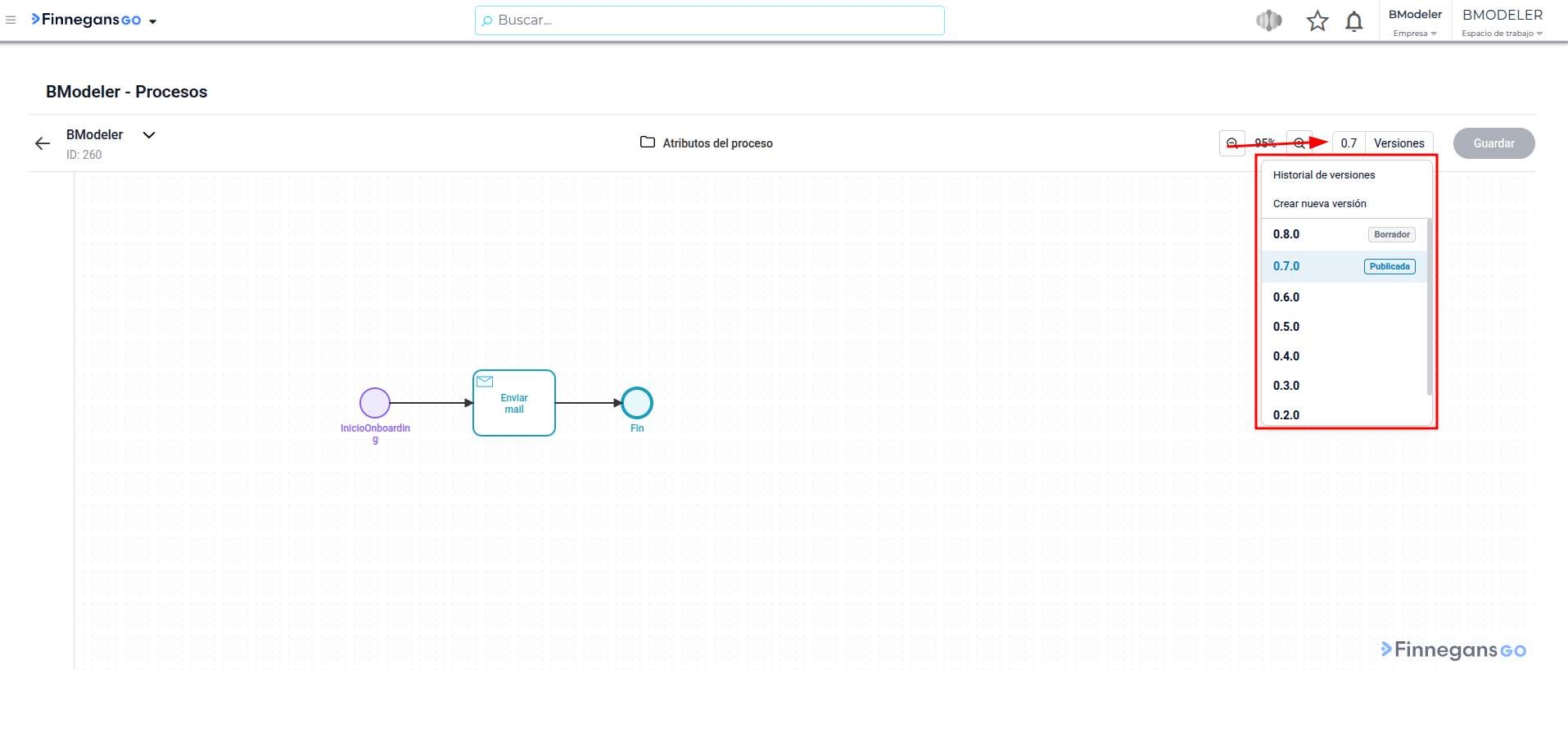This screenshot has width=1568, height=742.
Task: Click the Buscar search field
Action: [709, 20]
